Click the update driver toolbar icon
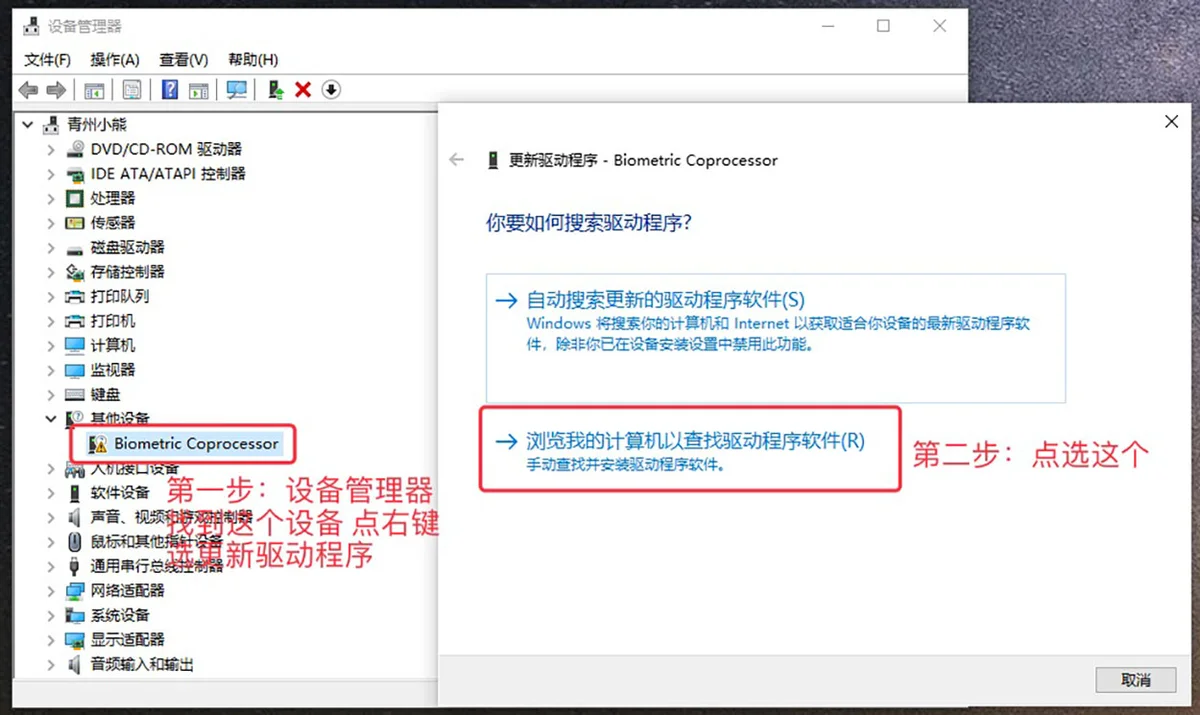The image size is (1200, 715). point(276,90)
